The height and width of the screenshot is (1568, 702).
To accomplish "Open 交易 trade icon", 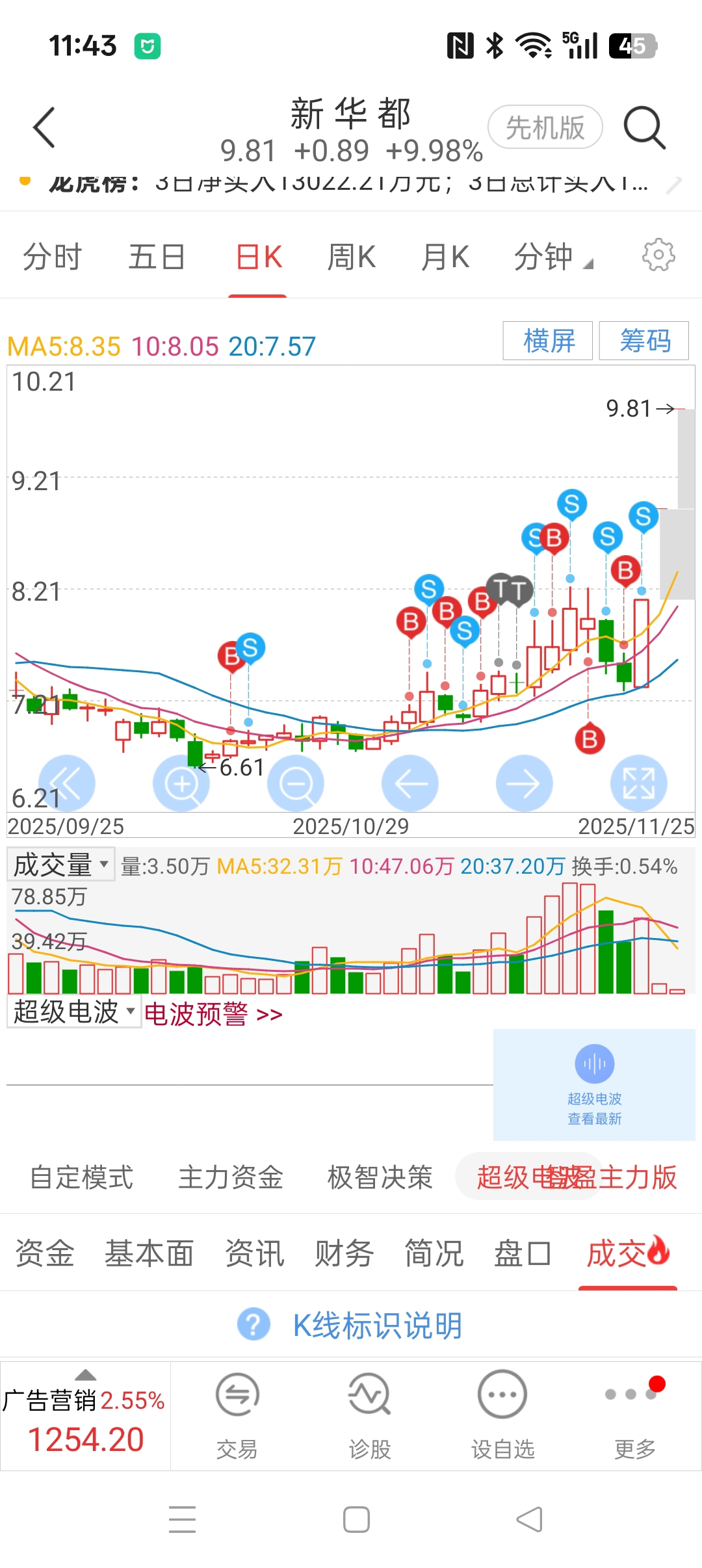I will [x=237, y=1394].
